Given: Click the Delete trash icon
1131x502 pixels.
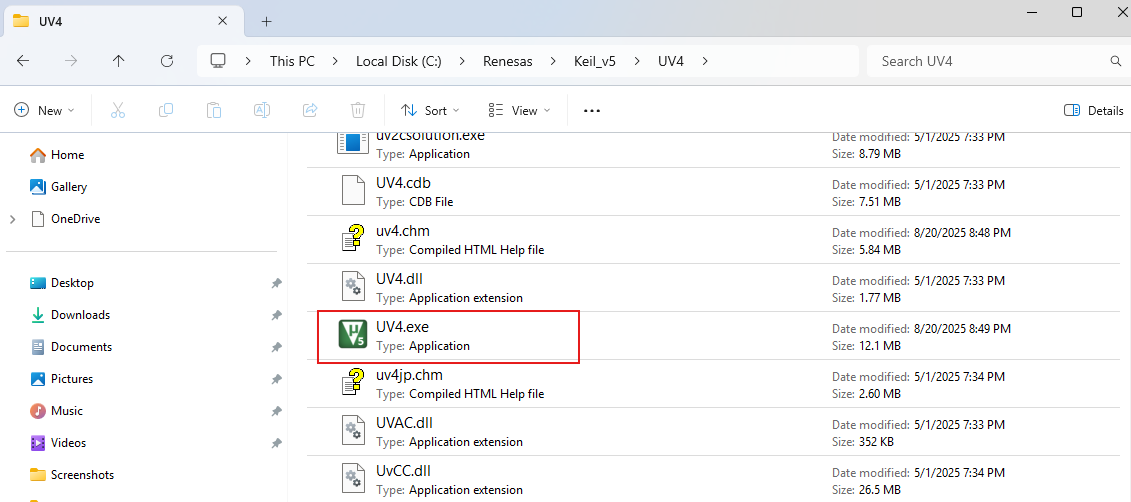Looking at the screenshot, I should pos(358,110).
